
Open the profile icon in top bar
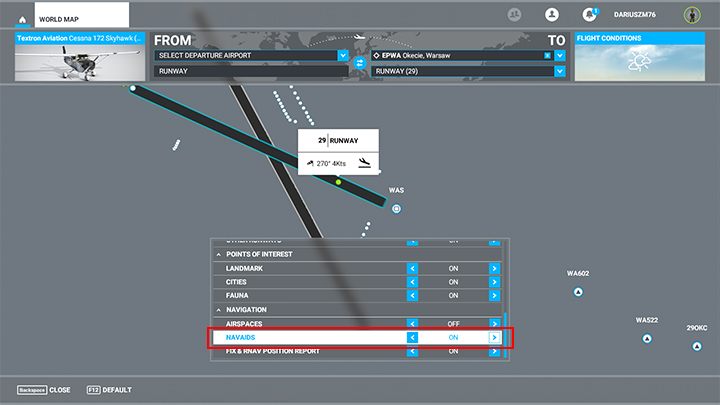(x=552, y=15)
